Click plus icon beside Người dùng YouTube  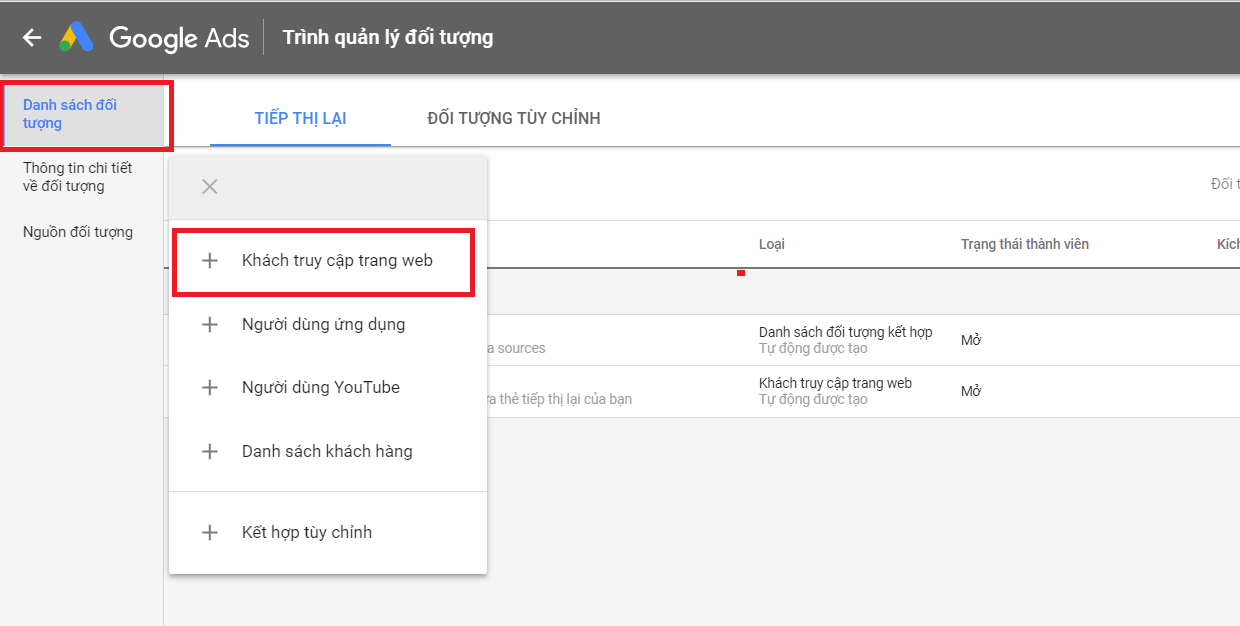click(x=209, y=388)
